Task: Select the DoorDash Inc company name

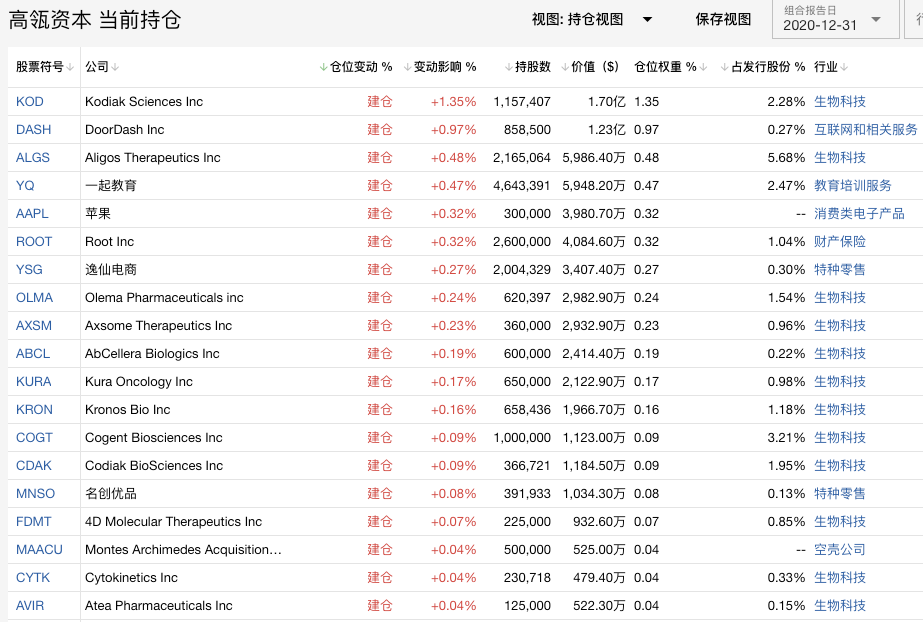Action: pyautogui.click(x=125, y=129)
